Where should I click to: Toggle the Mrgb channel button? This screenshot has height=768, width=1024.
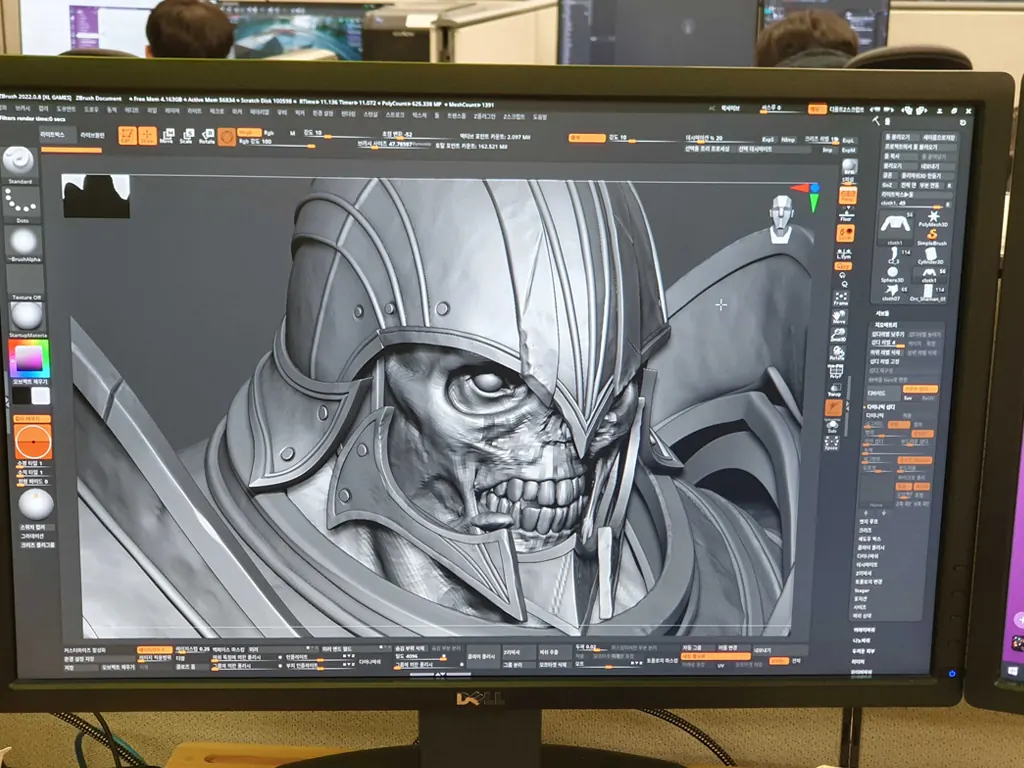click(x=247, y=133)
